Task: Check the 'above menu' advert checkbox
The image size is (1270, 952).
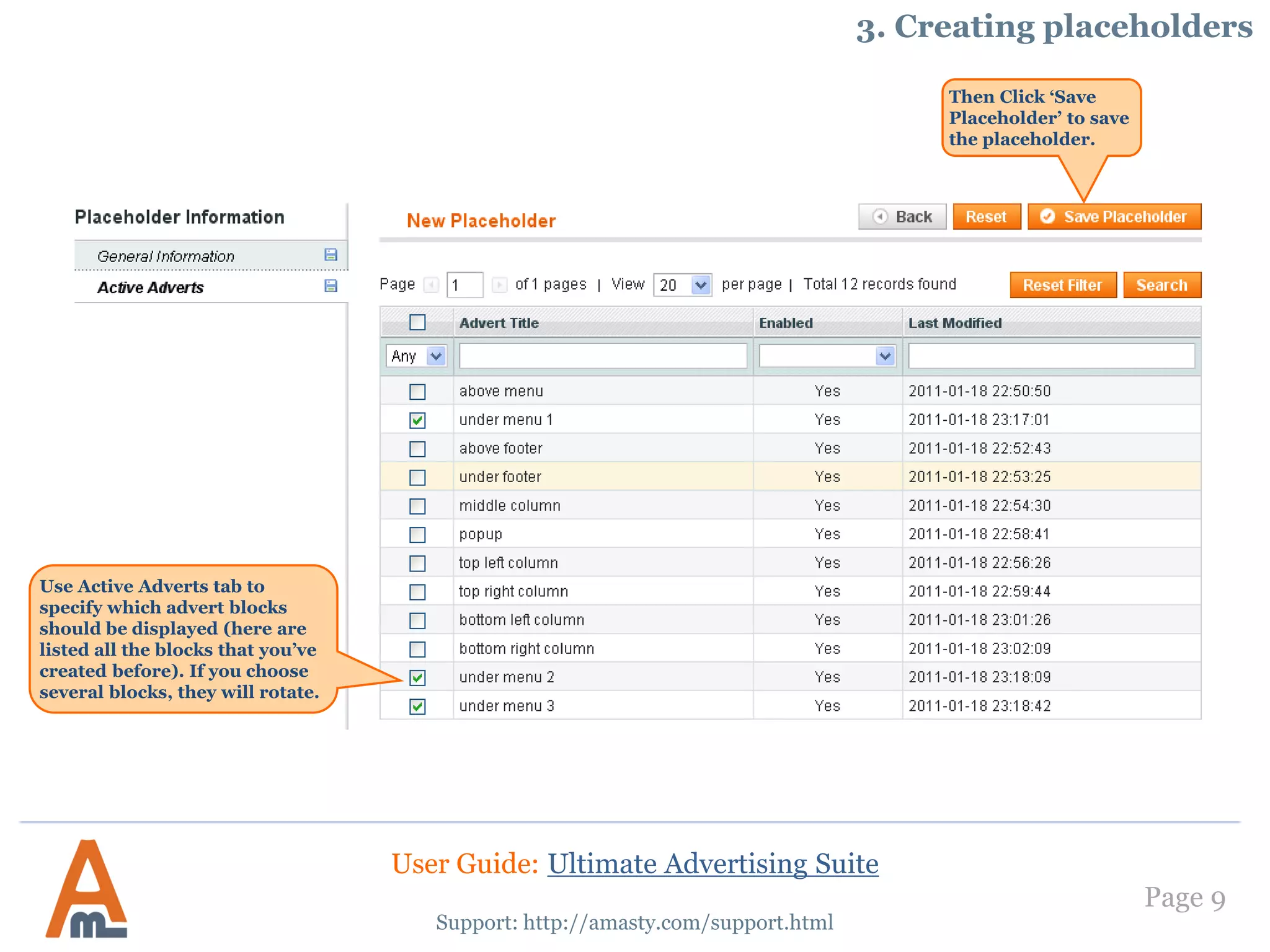Action: tap(417, 392)
